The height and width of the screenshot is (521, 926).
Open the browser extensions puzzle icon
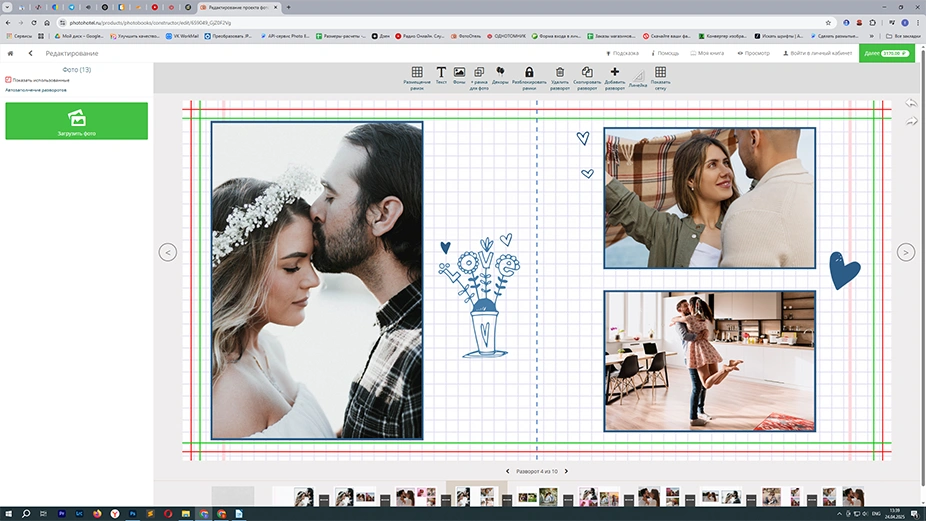pos(872,22)
